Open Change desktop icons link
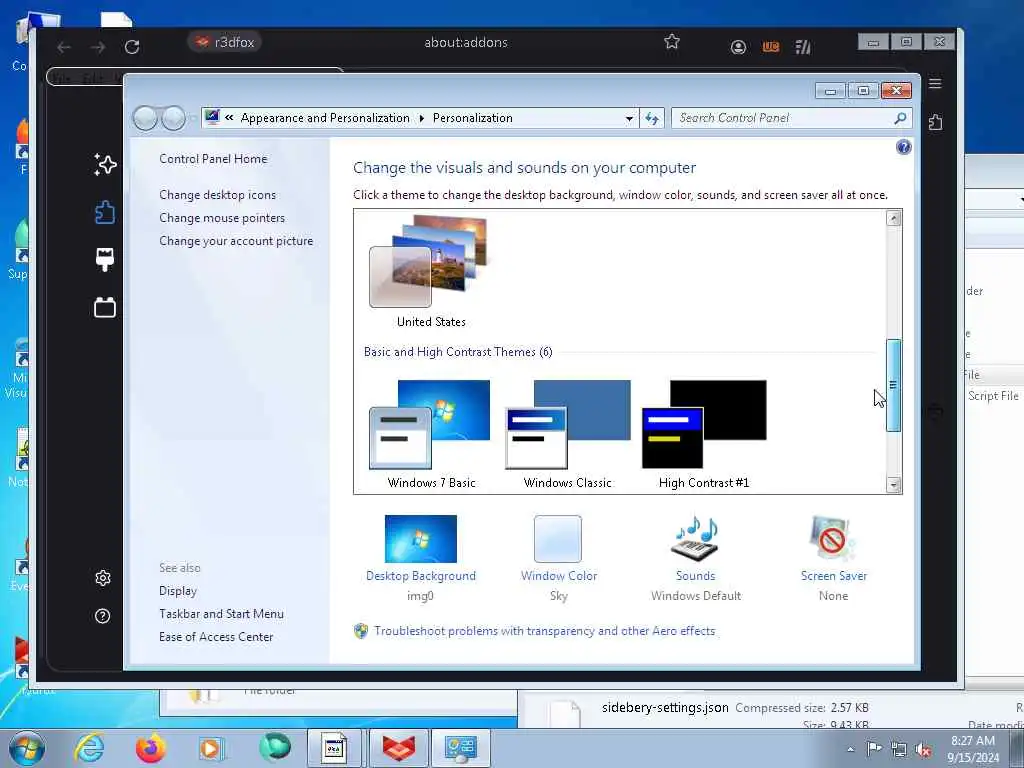 pyautogui.click(x=217, y=195)
